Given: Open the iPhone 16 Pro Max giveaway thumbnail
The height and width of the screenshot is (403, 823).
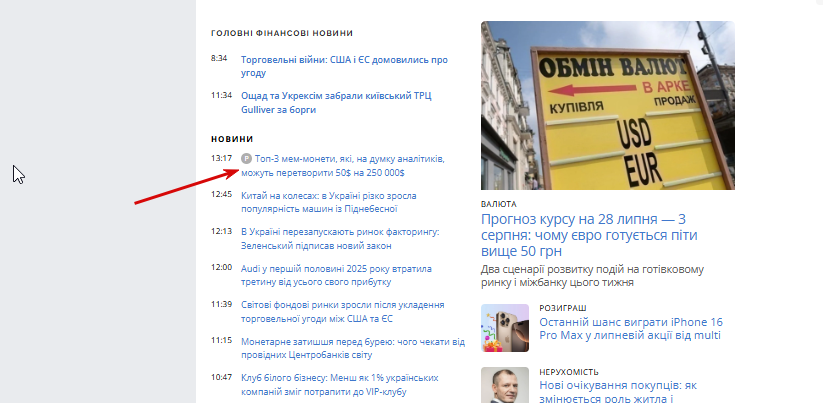Looking at the screenshot, I should pyautogui.click(x=505, y=328).
